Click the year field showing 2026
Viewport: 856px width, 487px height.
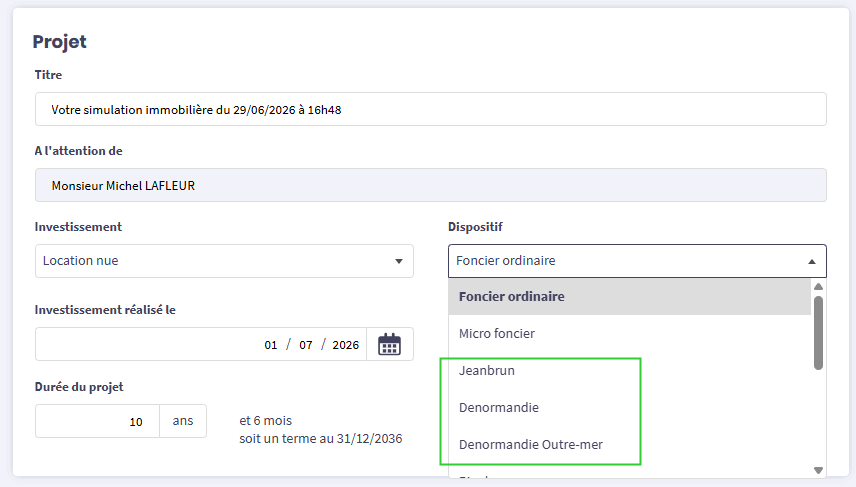point(346,345)
